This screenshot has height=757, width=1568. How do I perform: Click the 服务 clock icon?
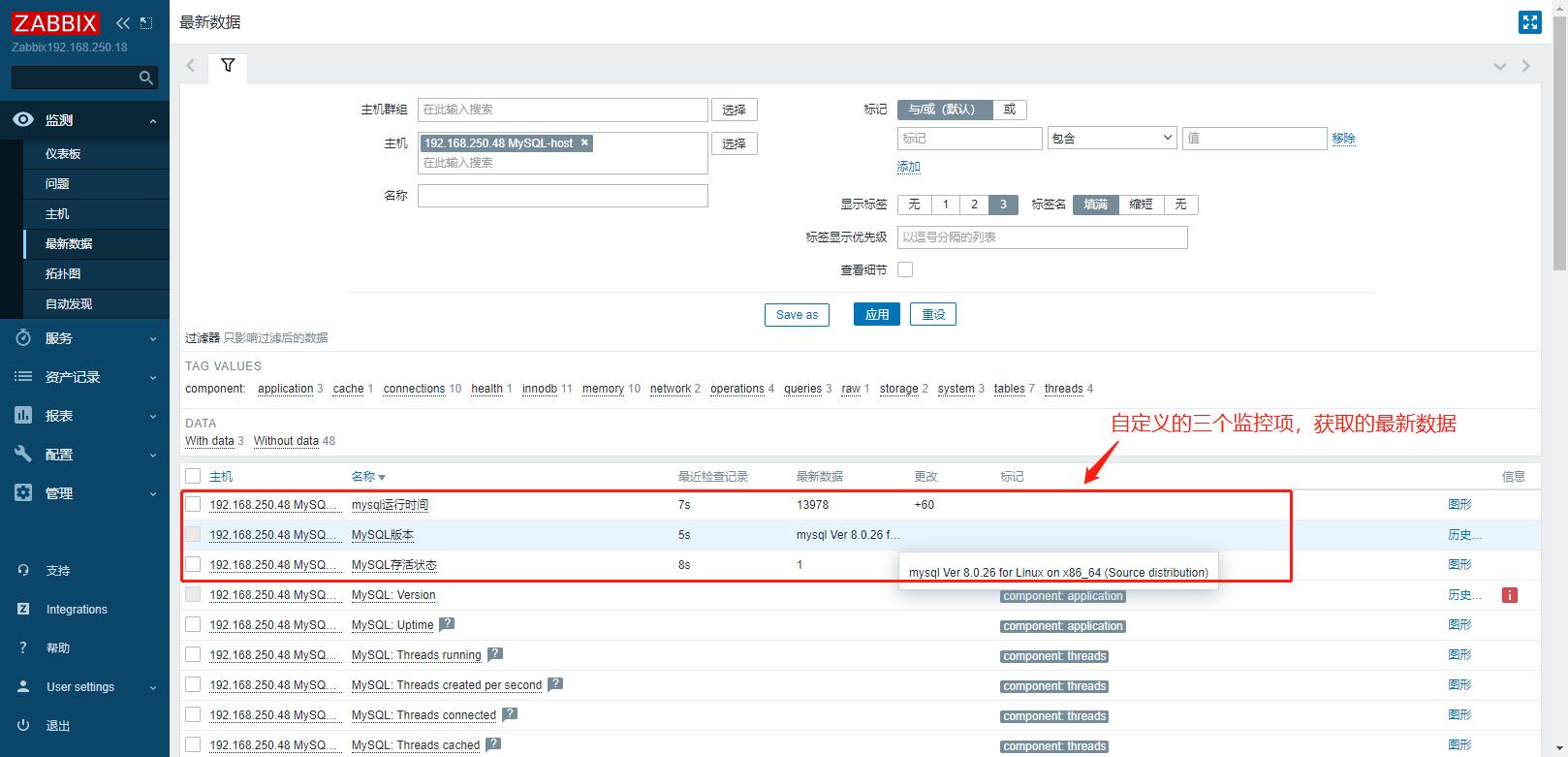tap(23, 338)
